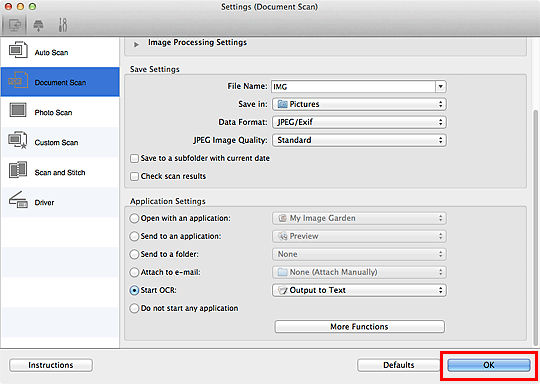
Task: Click the Auto Scan label in sidebar
Action: tap(51, 53)
